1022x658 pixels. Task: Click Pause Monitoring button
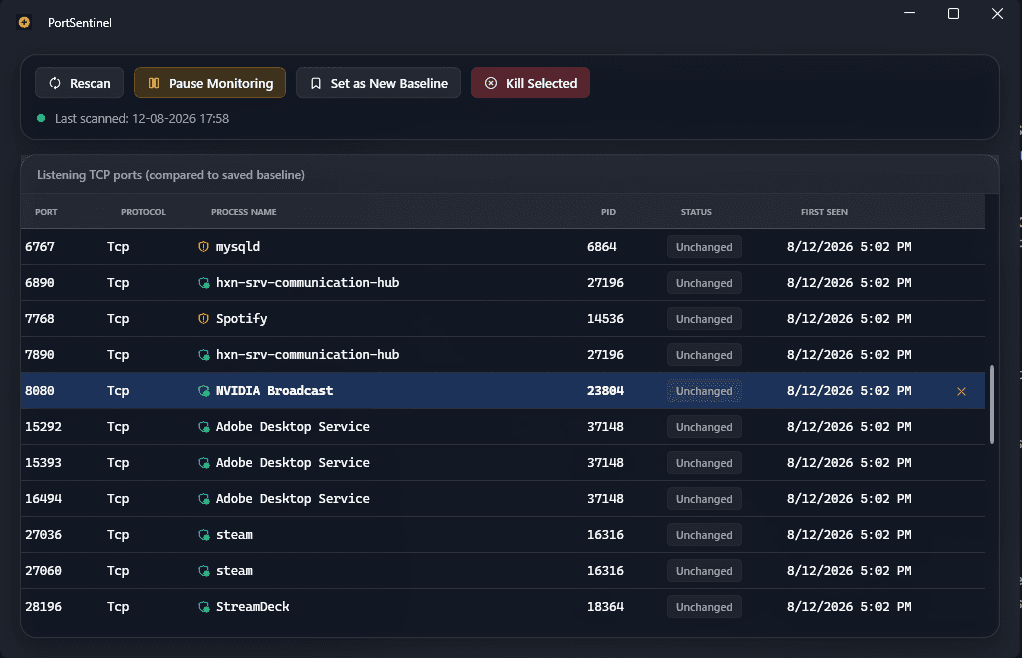point(210,83)
